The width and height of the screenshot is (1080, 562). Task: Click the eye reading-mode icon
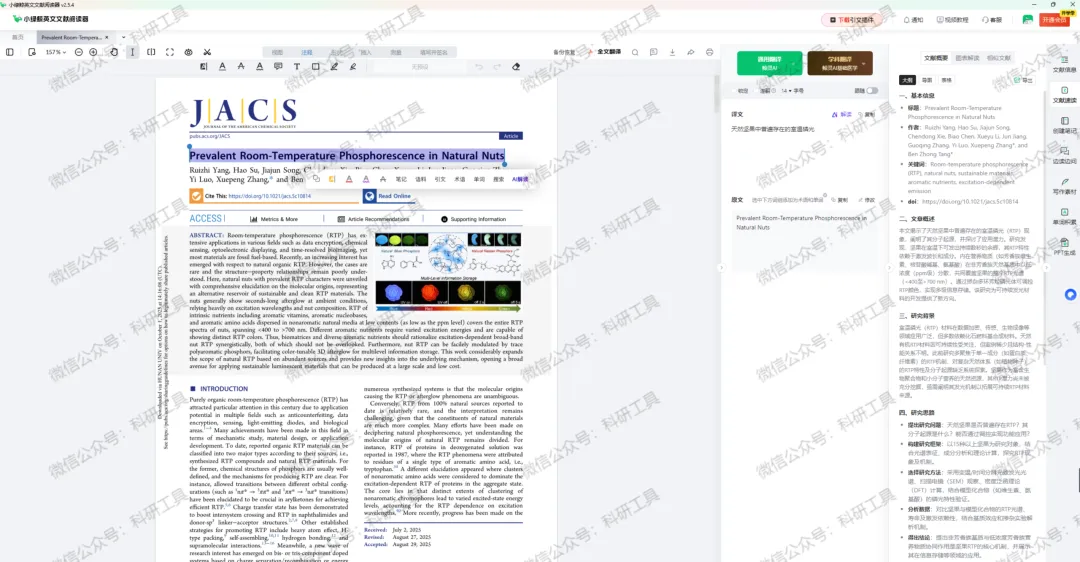(x=188, y=52)
